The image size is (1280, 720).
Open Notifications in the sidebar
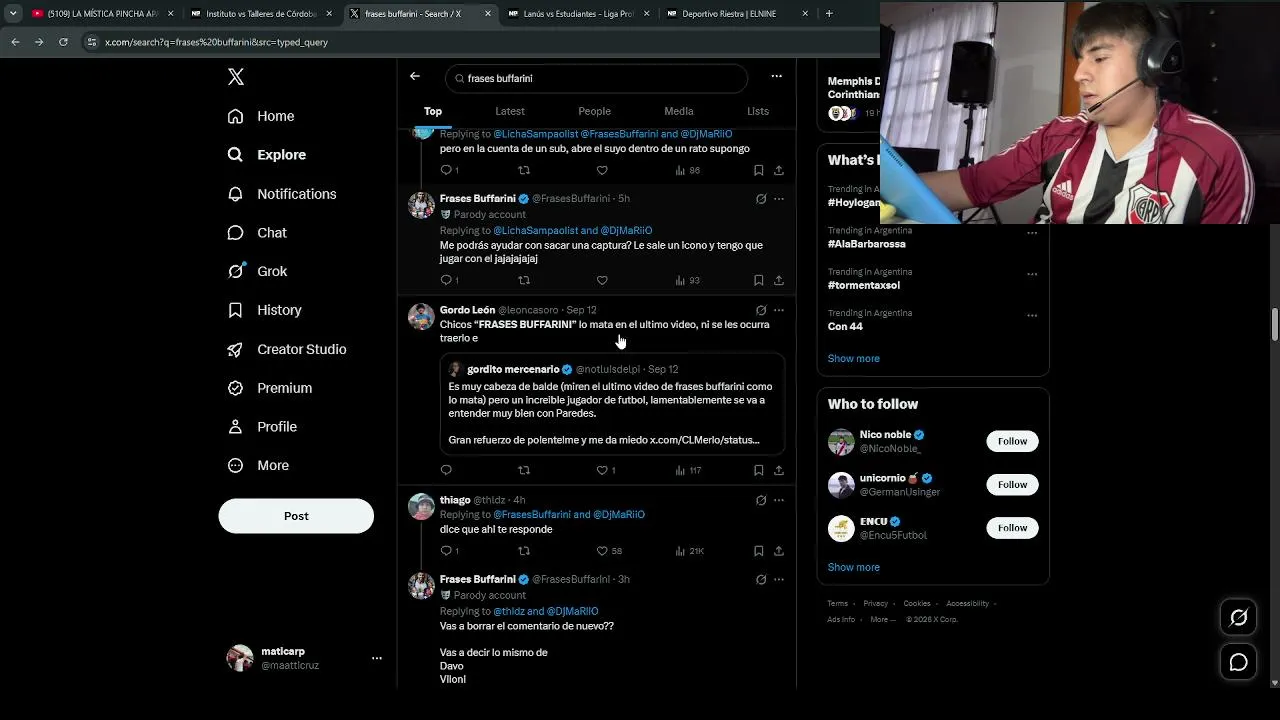282,194
